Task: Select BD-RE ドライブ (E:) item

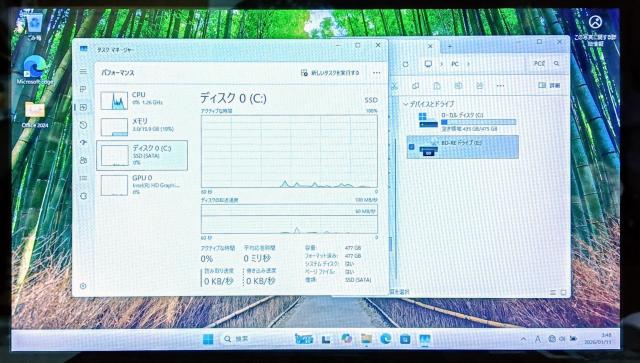Action: coord(463,147)
